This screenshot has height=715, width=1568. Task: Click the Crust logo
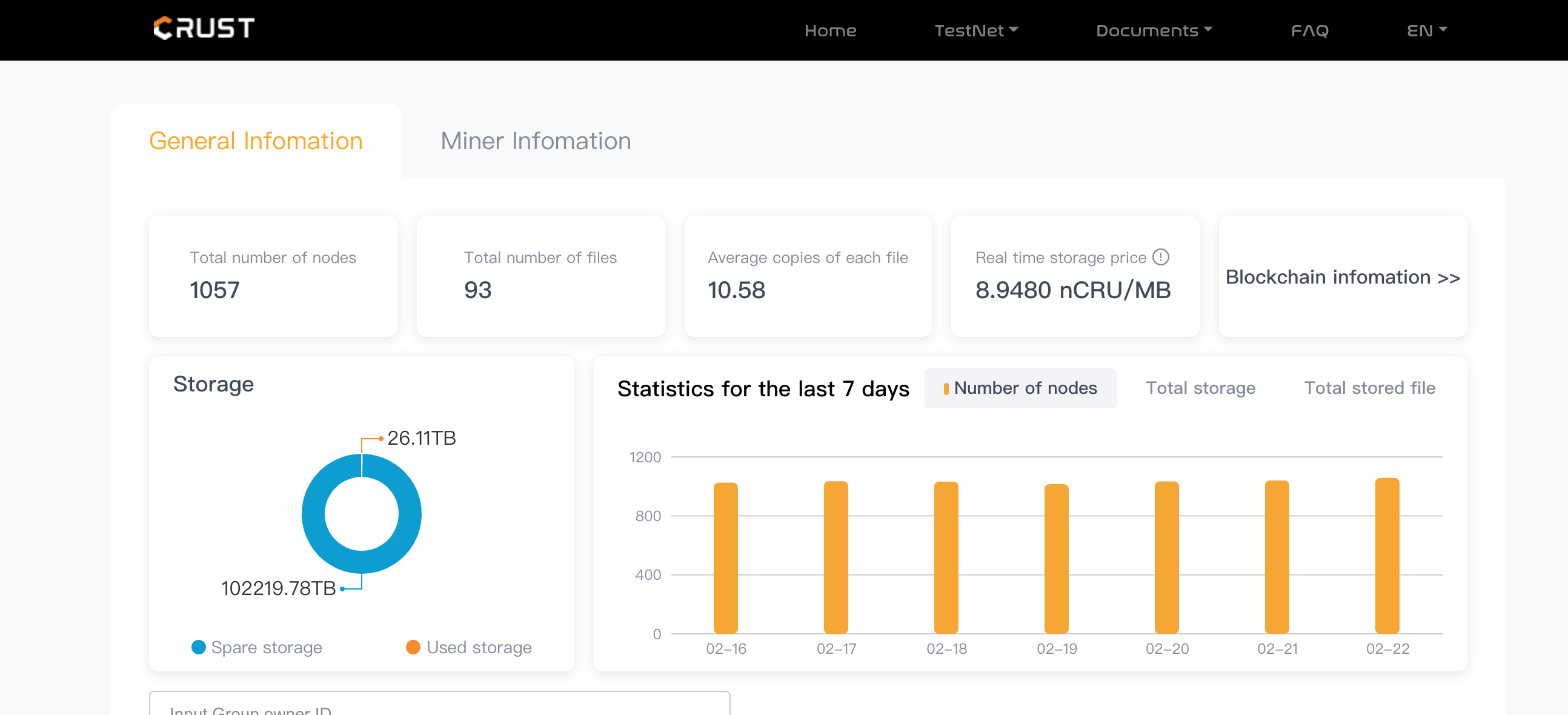pos(204,28)
